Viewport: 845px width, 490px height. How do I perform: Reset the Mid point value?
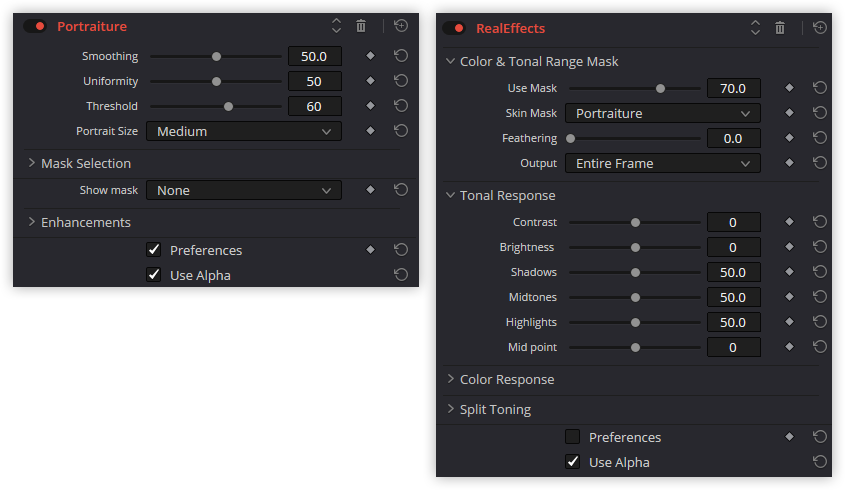click(x=820, y=347)
